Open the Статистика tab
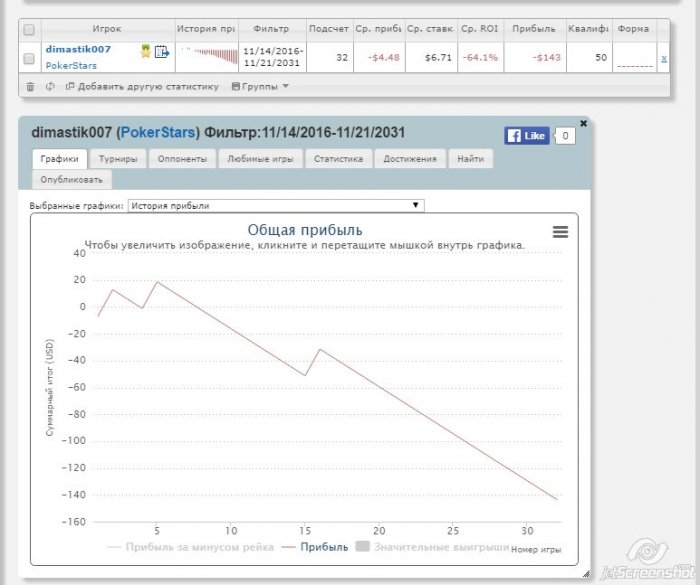Screen dimensions: 700x585 pos(338,159)
